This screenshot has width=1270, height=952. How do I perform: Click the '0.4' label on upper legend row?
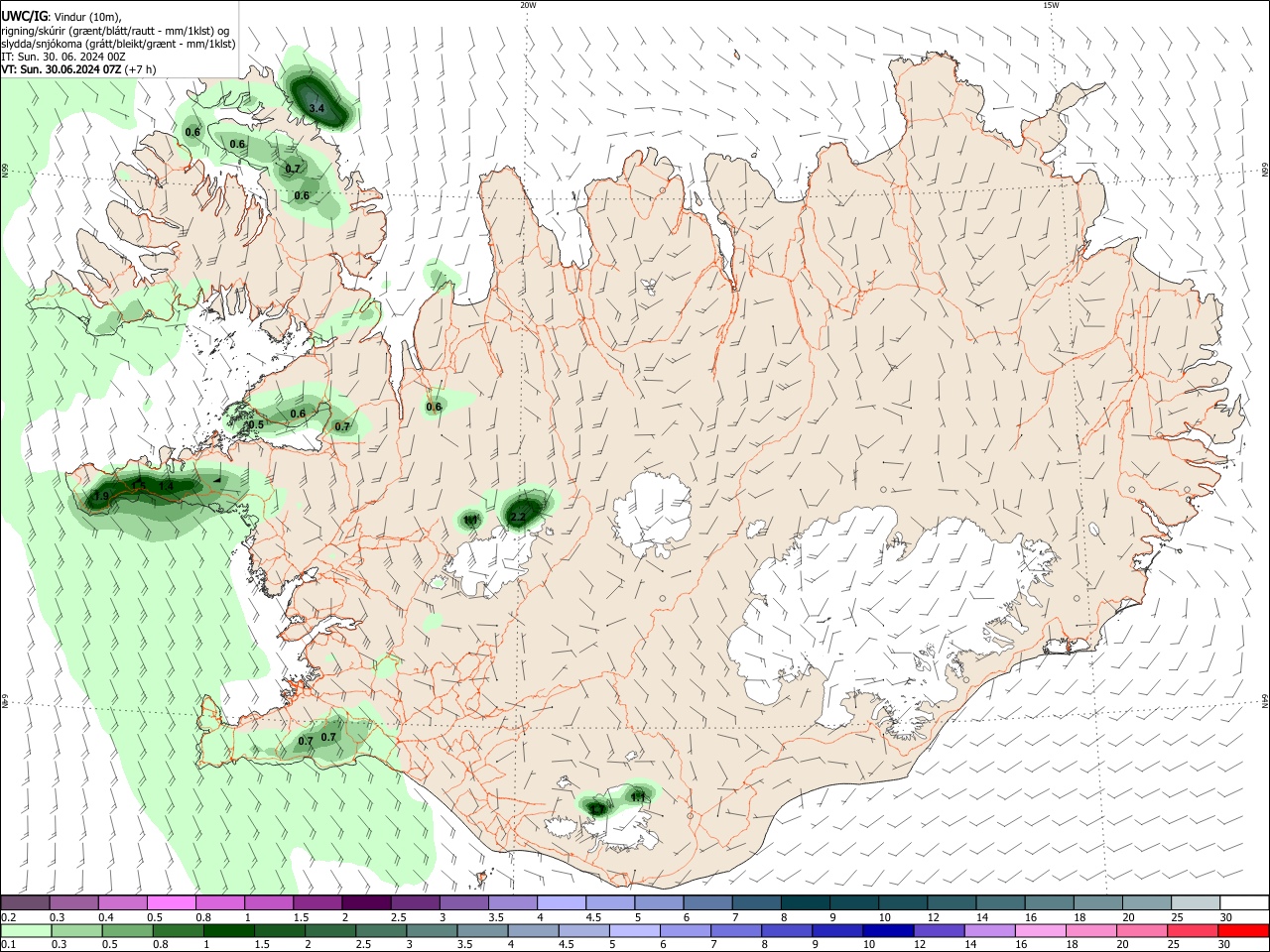pyautogui.click(x=106, y=917)
